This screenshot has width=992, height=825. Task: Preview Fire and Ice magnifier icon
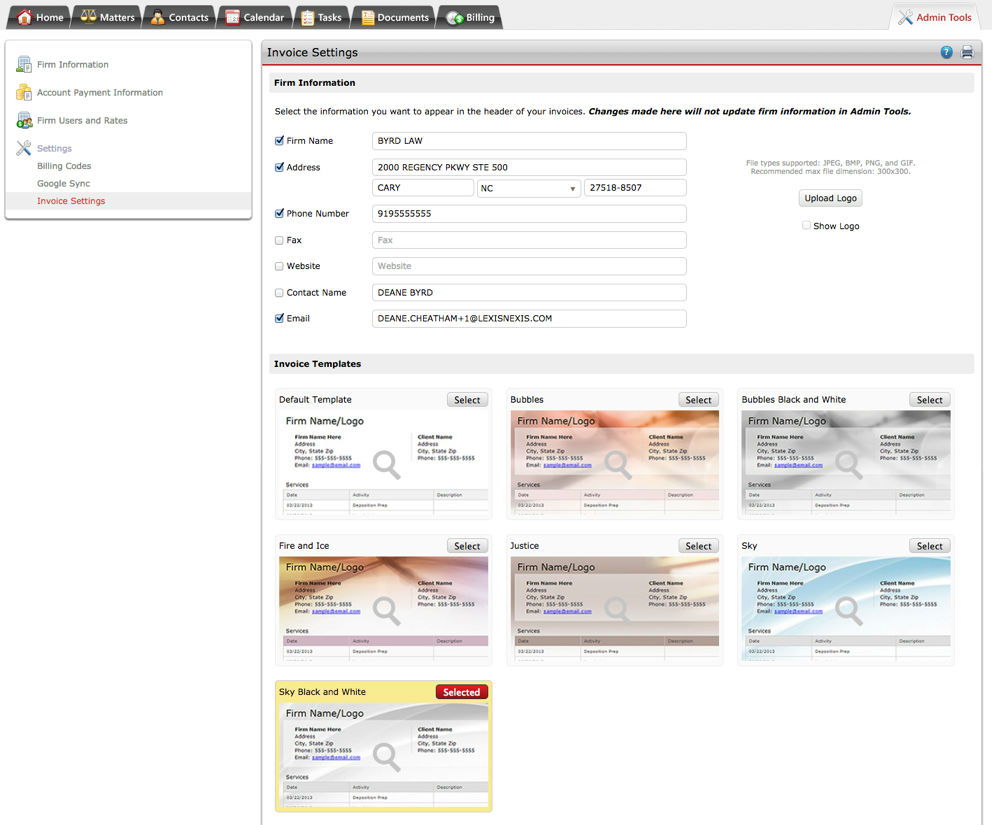coord(386,611)
